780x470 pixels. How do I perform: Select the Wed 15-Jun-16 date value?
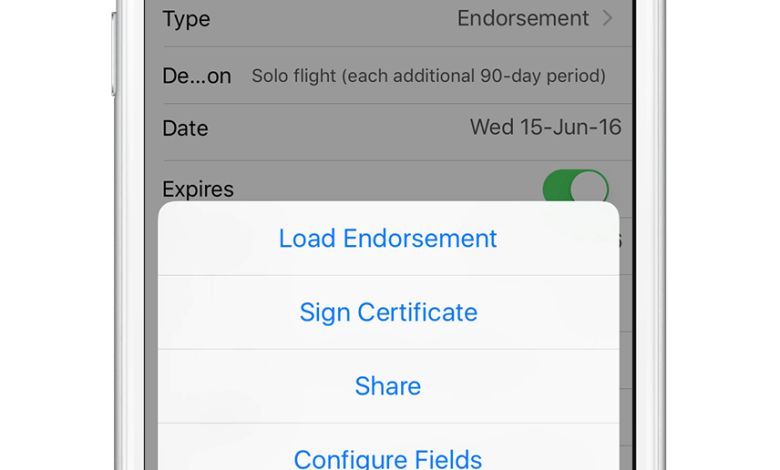pyautogui.click(x=546, y=127)
